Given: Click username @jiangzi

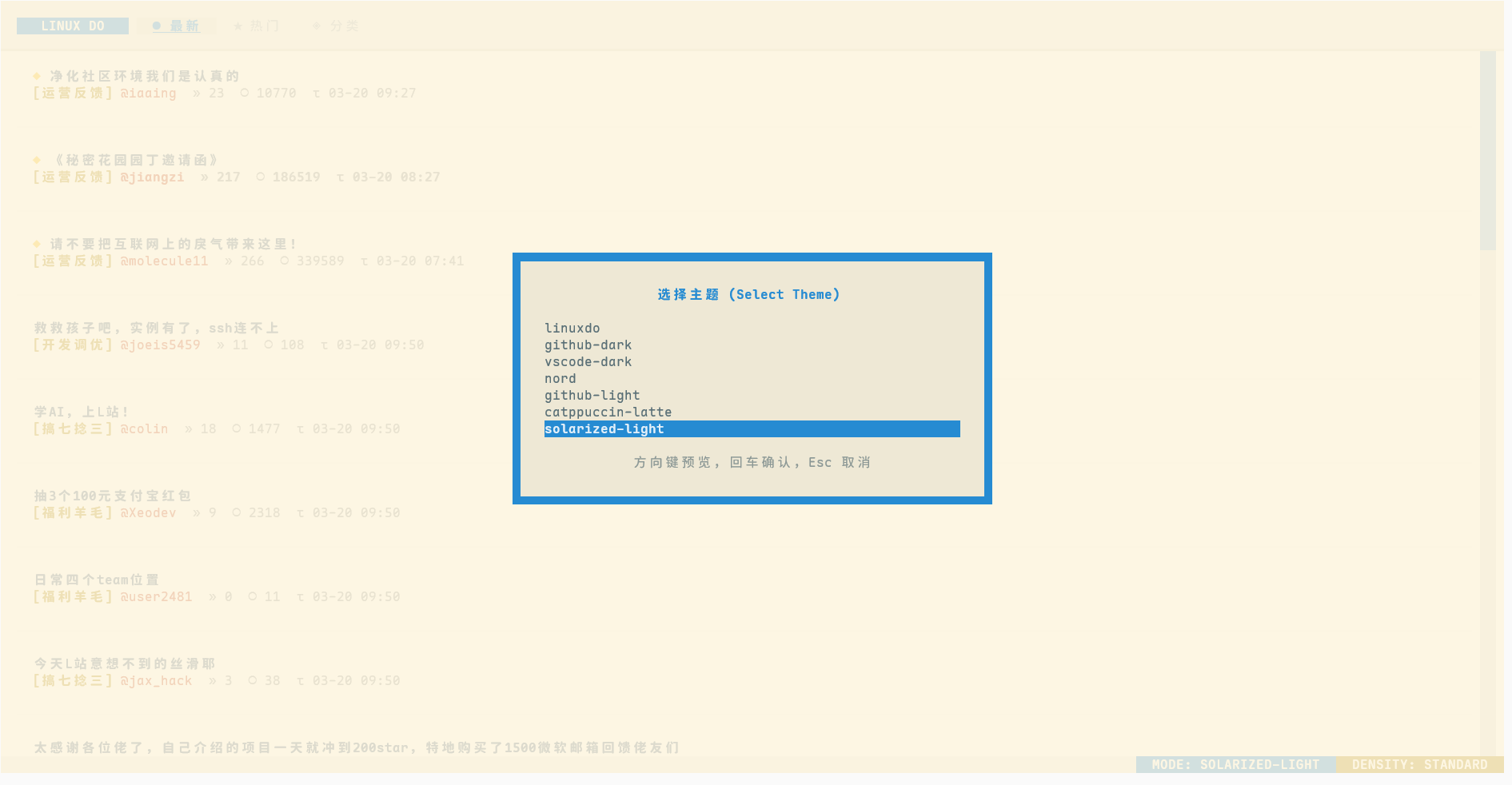Looking at the screenshot, I should [x=153, y=177].
